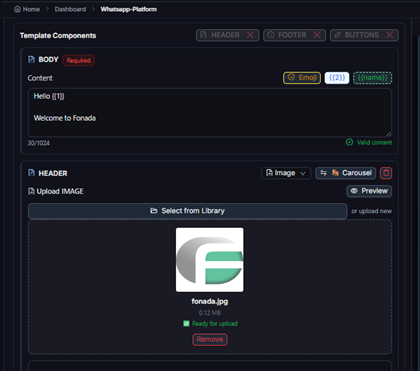Click the chevron of the Image dropdown

coord(303,173)
